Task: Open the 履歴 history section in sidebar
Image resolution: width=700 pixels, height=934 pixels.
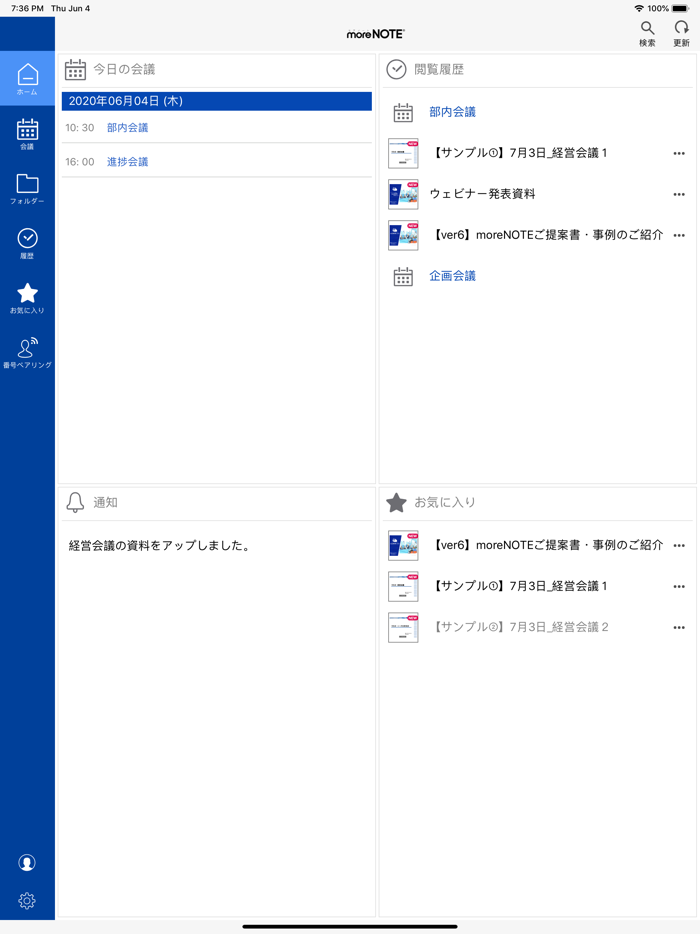Action: (27, 243)
